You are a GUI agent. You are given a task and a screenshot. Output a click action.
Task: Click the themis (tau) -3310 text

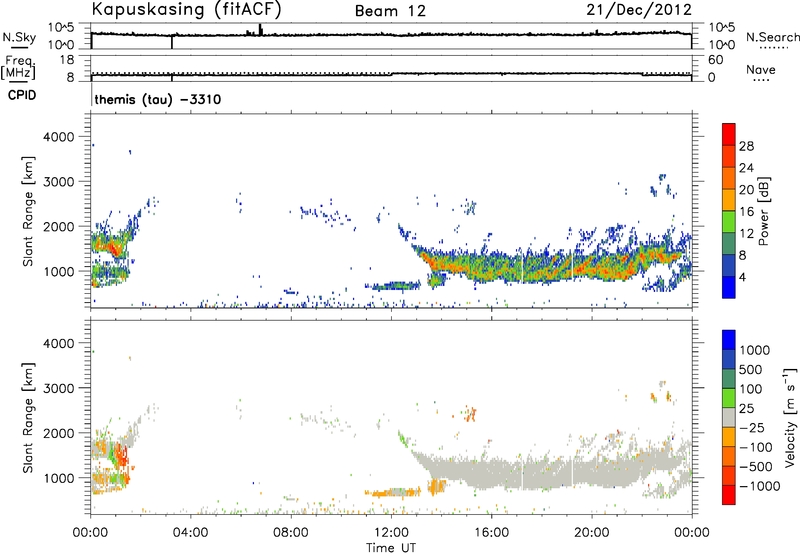click(158, 99)
